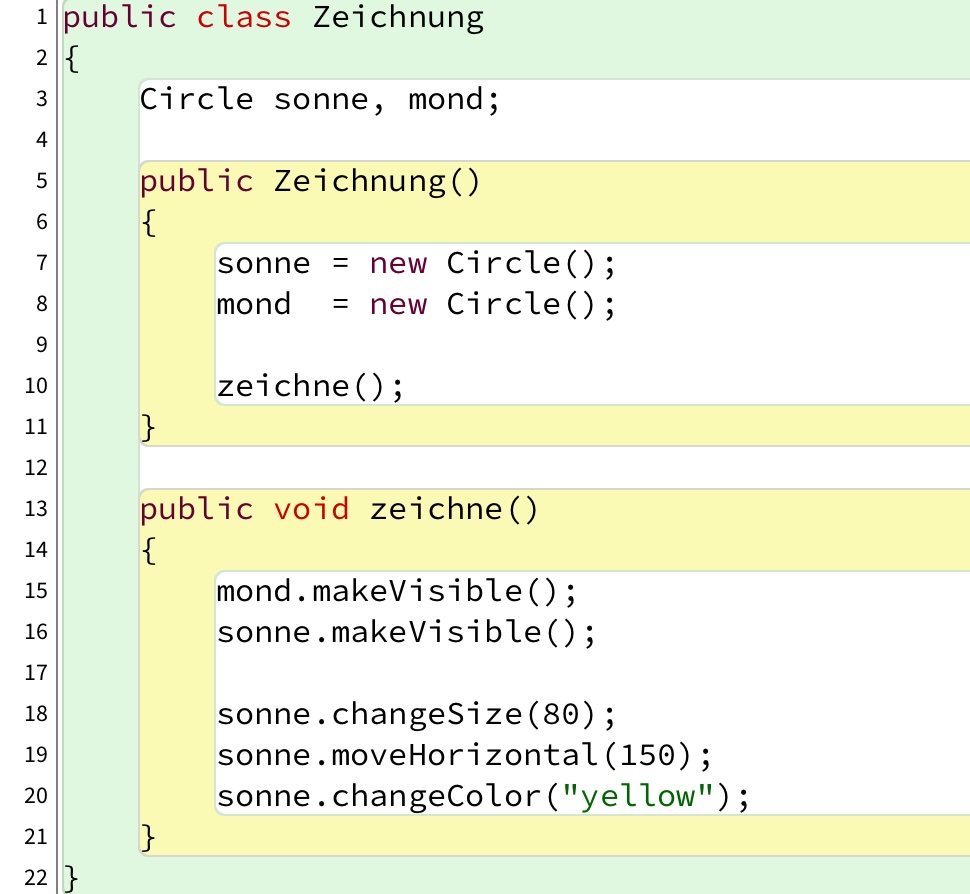Click the Circle type in field declaration
Image resolution: width=970 pixels, height=894 pixels.
(196, 100)
